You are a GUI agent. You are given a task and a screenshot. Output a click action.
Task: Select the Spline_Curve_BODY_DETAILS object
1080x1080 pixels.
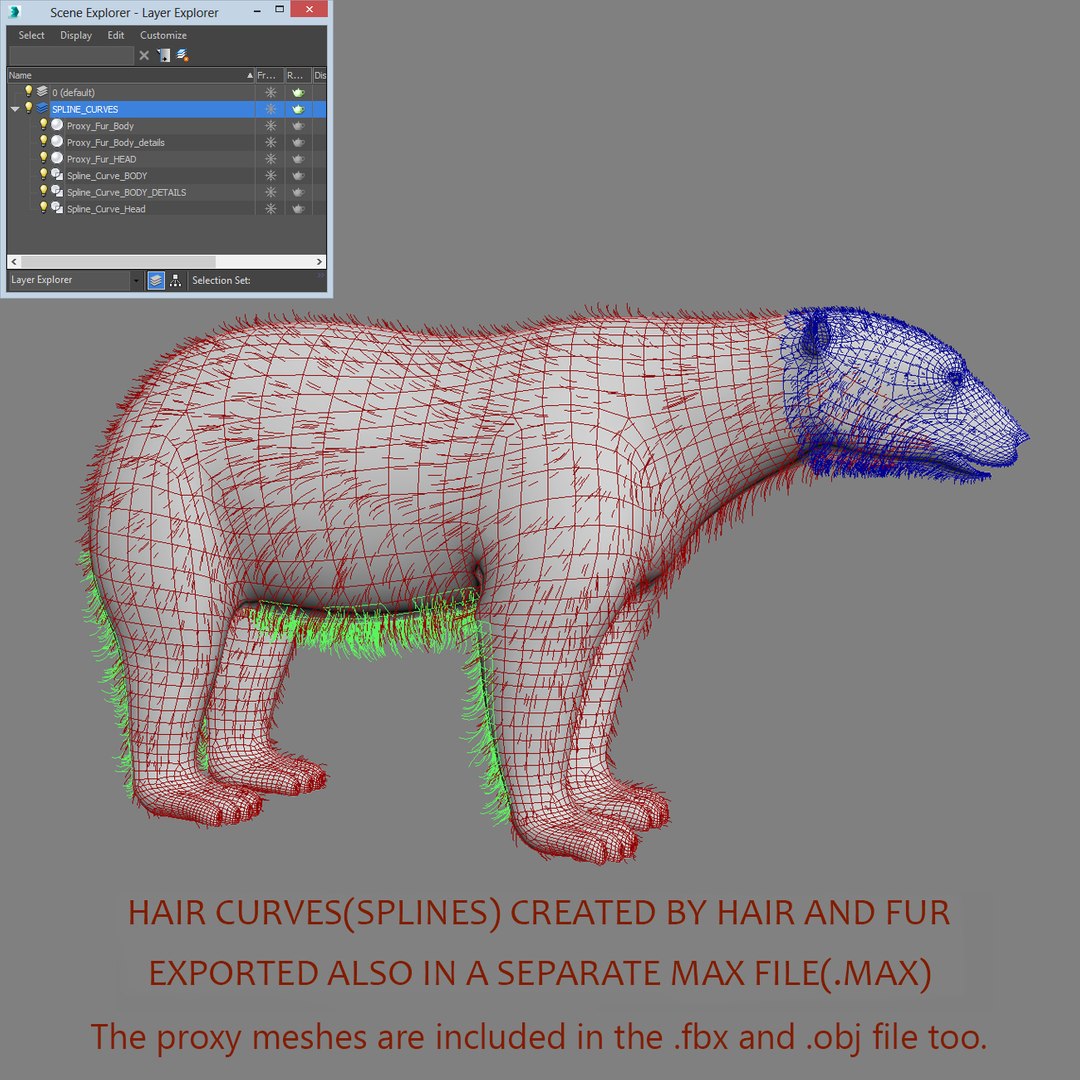pos(126,192)
